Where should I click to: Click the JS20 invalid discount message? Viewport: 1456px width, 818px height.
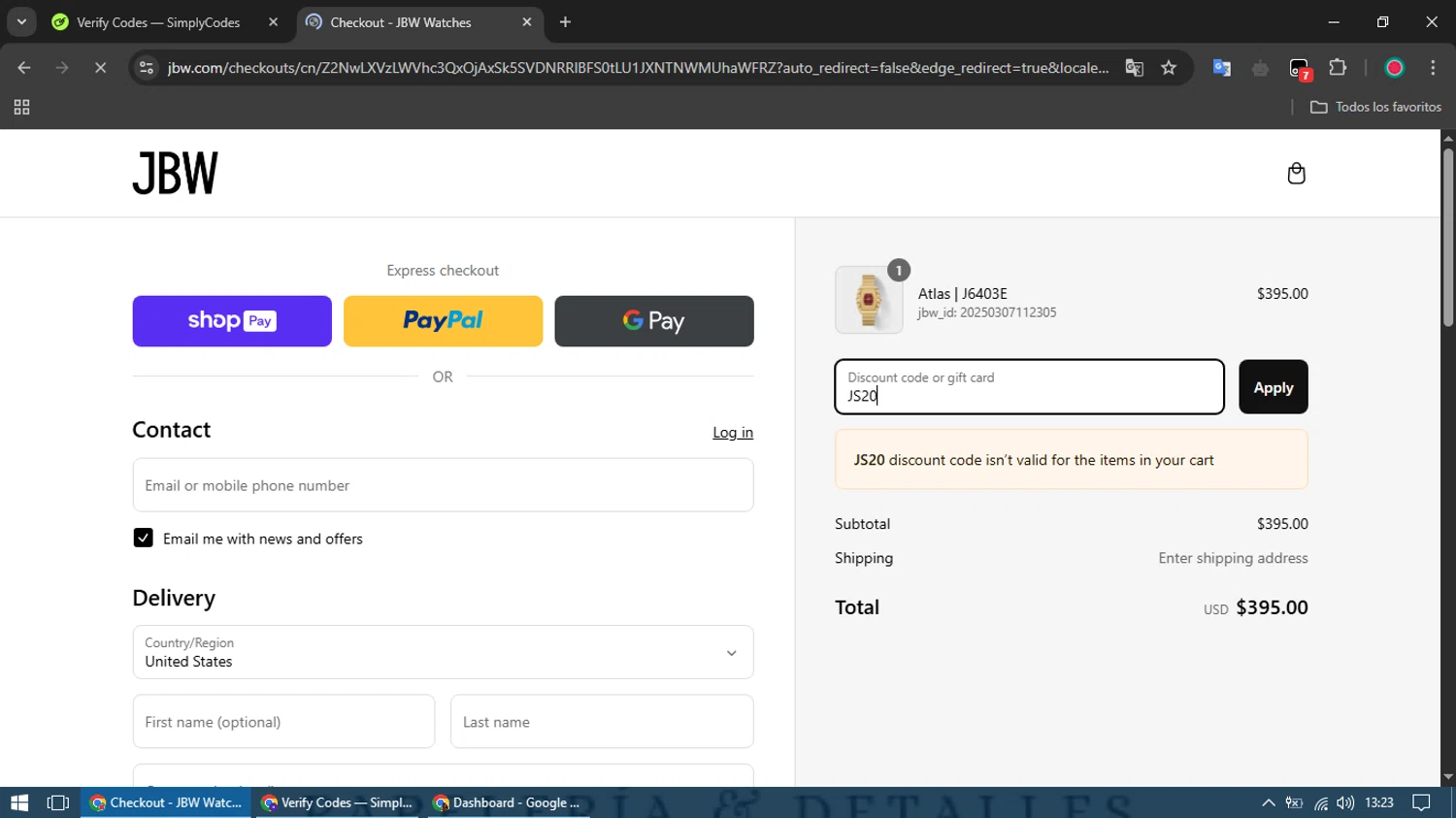(x=1072, y=460)
